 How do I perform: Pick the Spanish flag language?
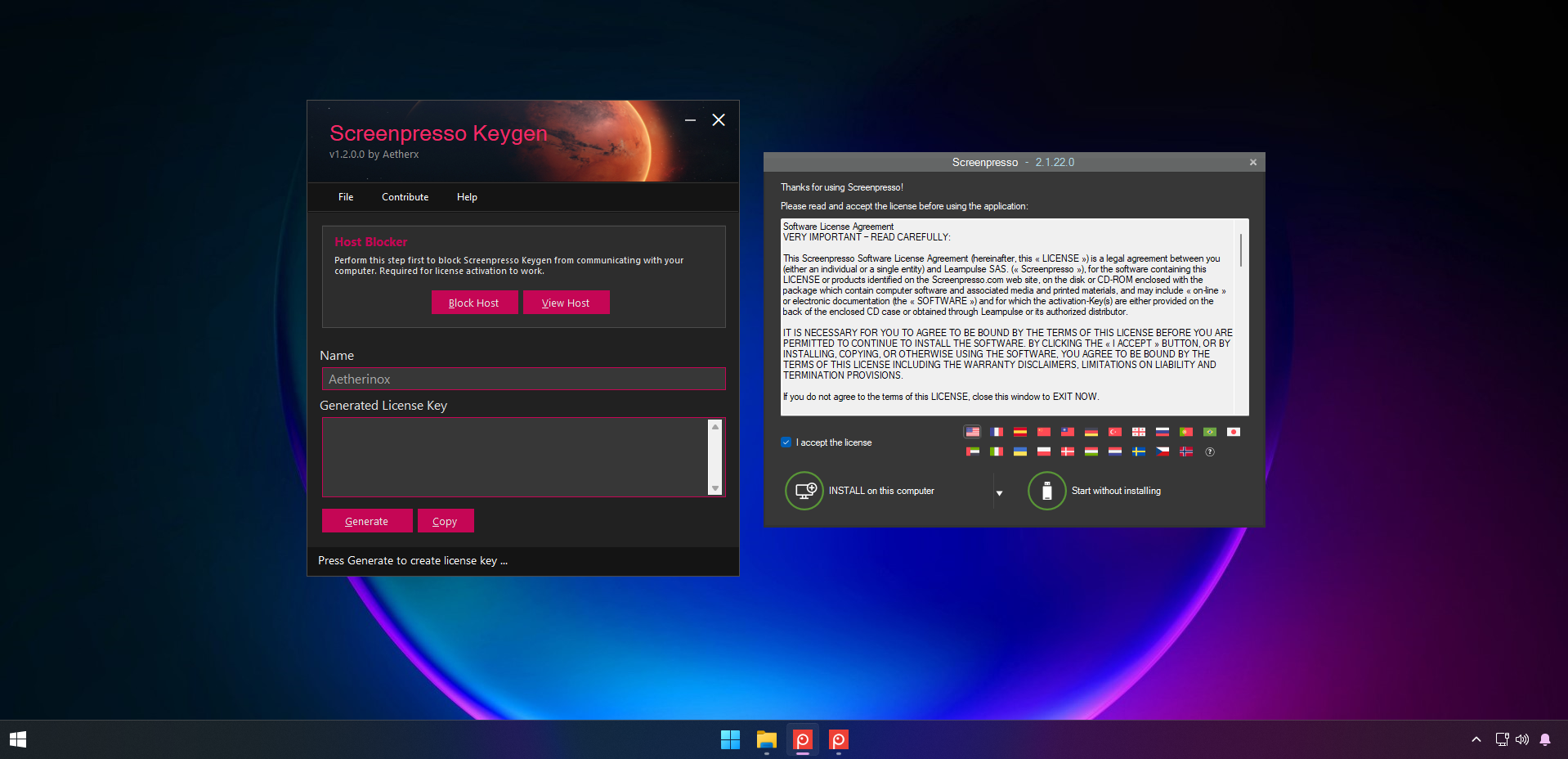[x=1019, y=432]
